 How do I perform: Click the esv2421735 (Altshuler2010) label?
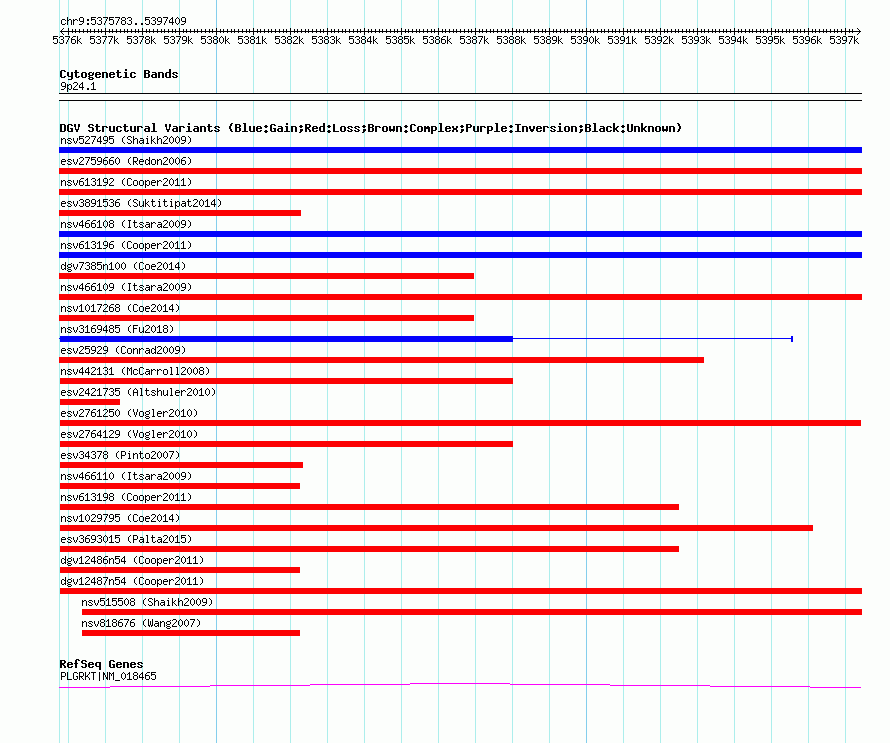point(138,392)
